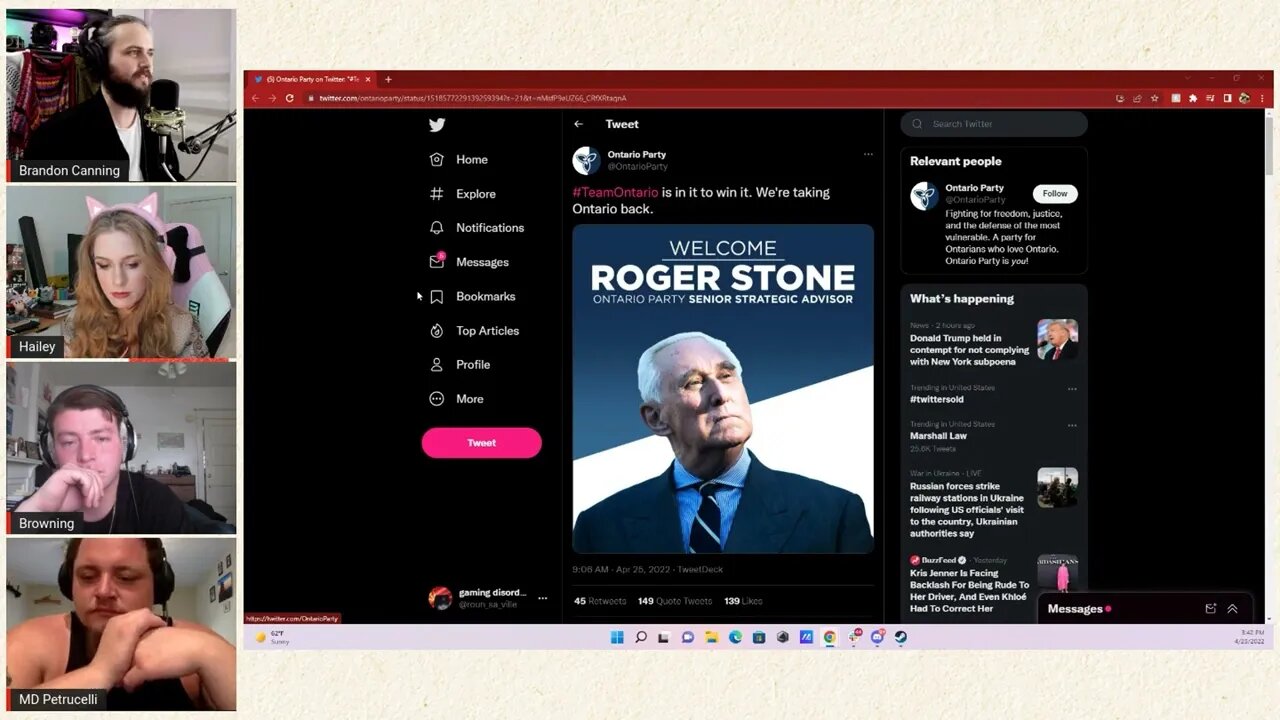Open Explore in Twitter sidebar
1280x720 pixels.
(x=463, y=194)
